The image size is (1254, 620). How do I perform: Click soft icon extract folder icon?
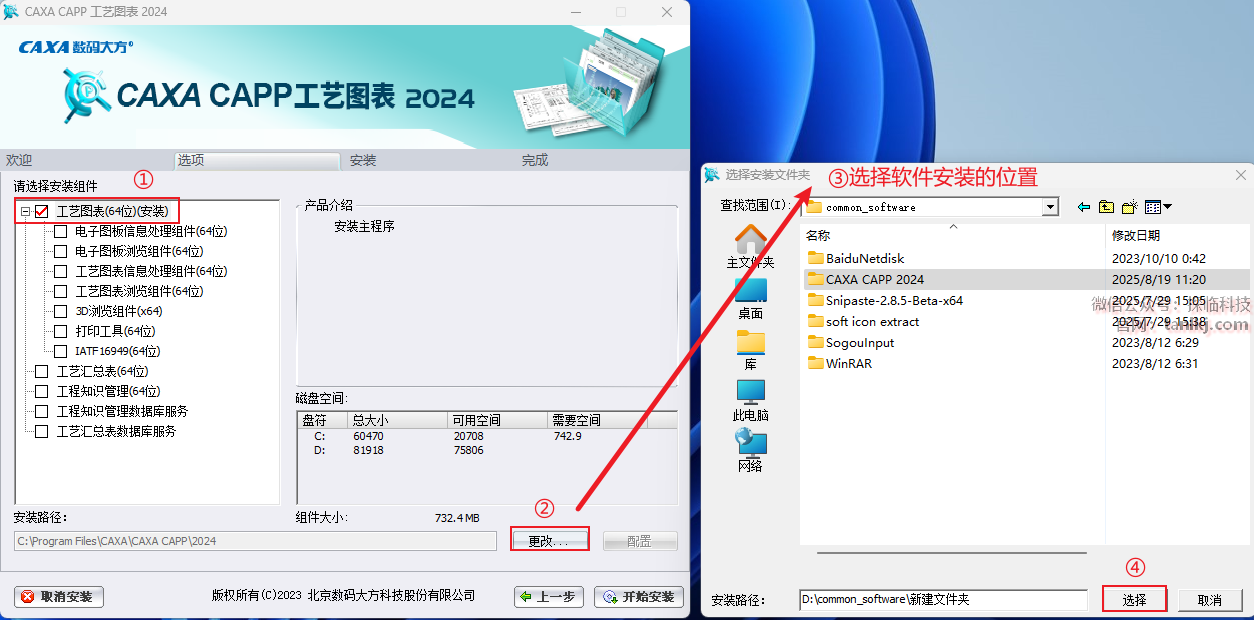[815, 322]
